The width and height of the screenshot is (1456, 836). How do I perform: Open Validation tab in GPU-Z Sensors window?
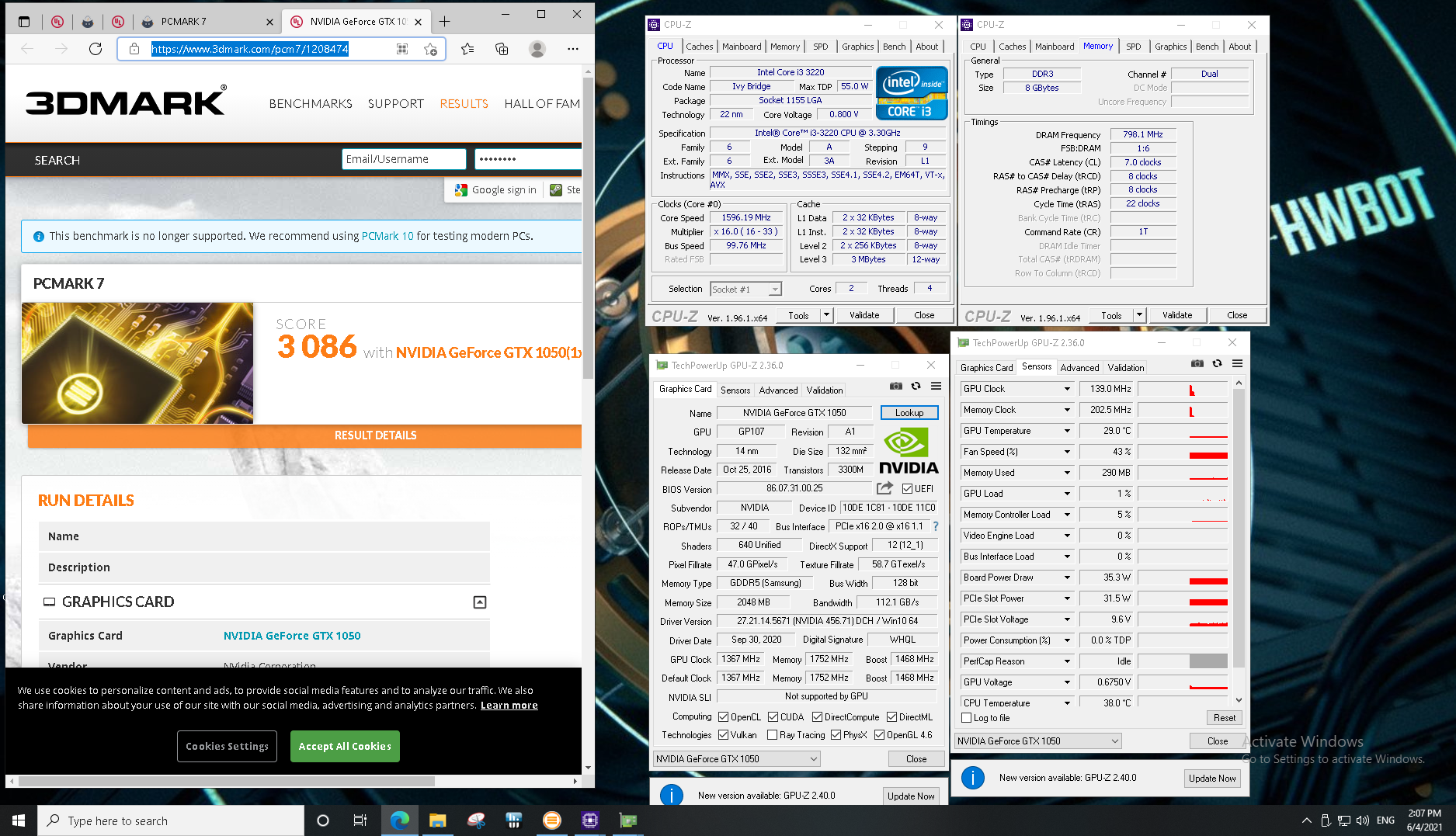coord(1126,368)
